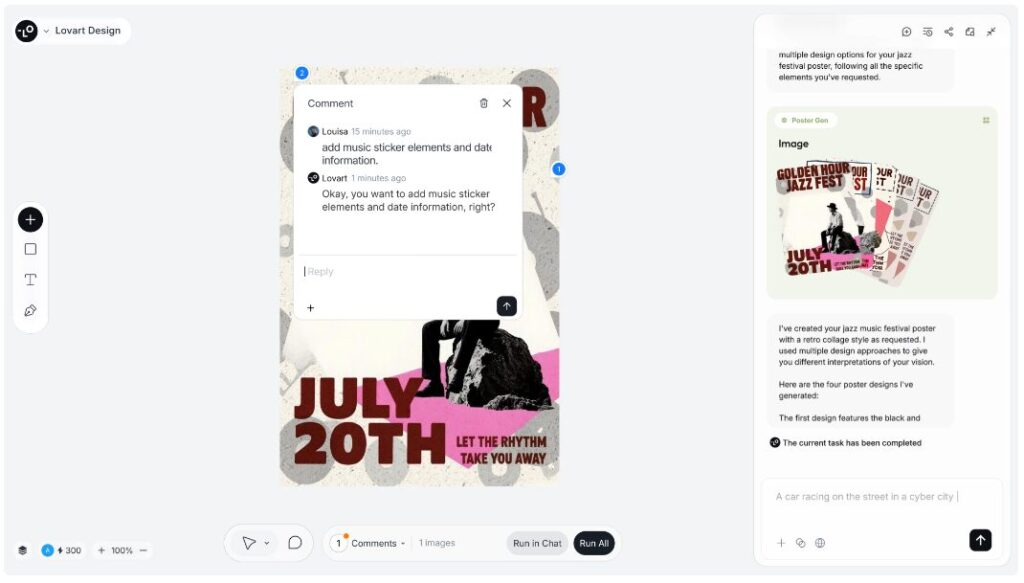Delete the comment with trash icon

click(484, 103)
